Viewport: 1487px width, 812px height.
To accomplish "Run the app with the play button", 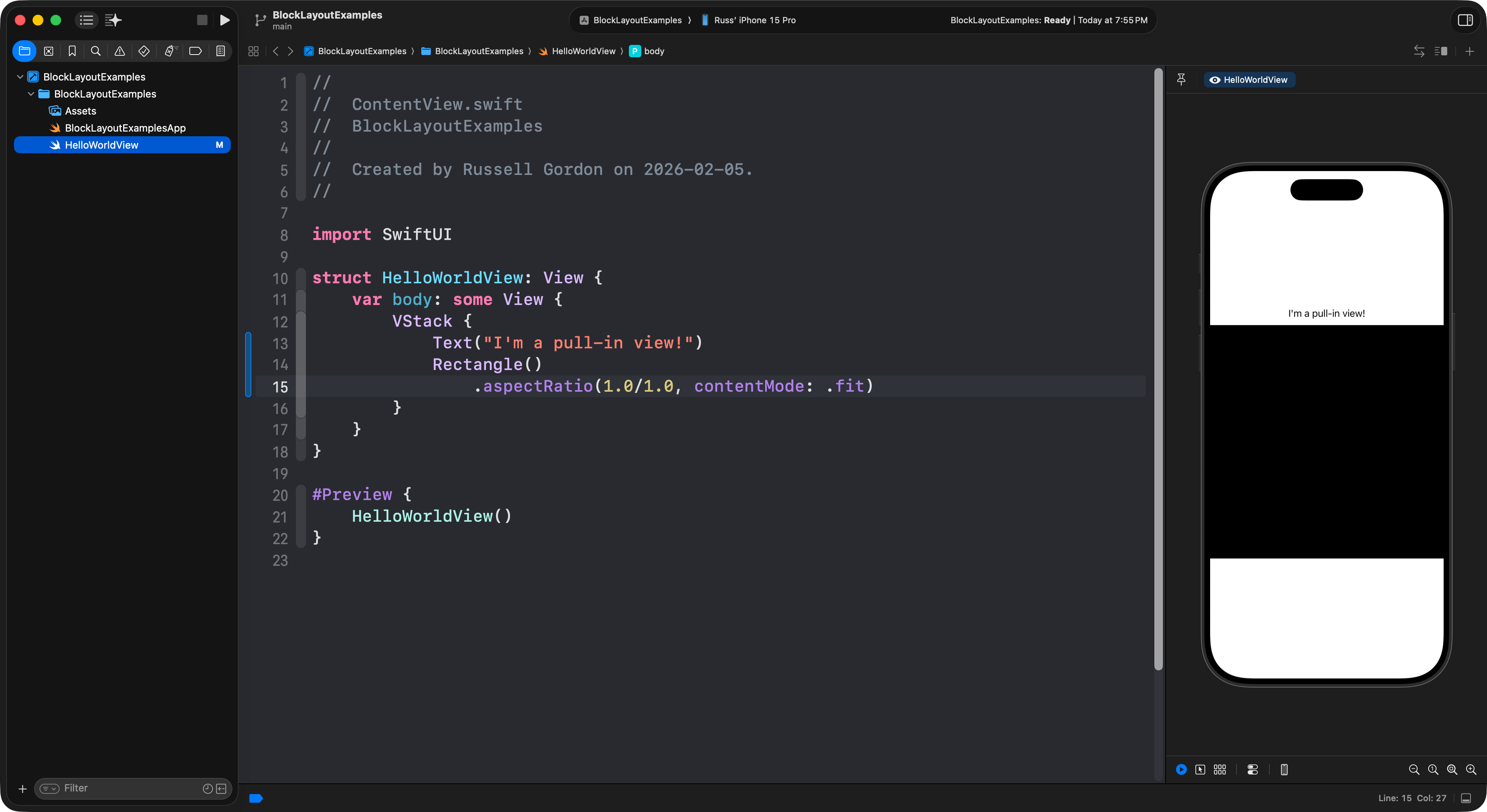I will click(225, 20).
